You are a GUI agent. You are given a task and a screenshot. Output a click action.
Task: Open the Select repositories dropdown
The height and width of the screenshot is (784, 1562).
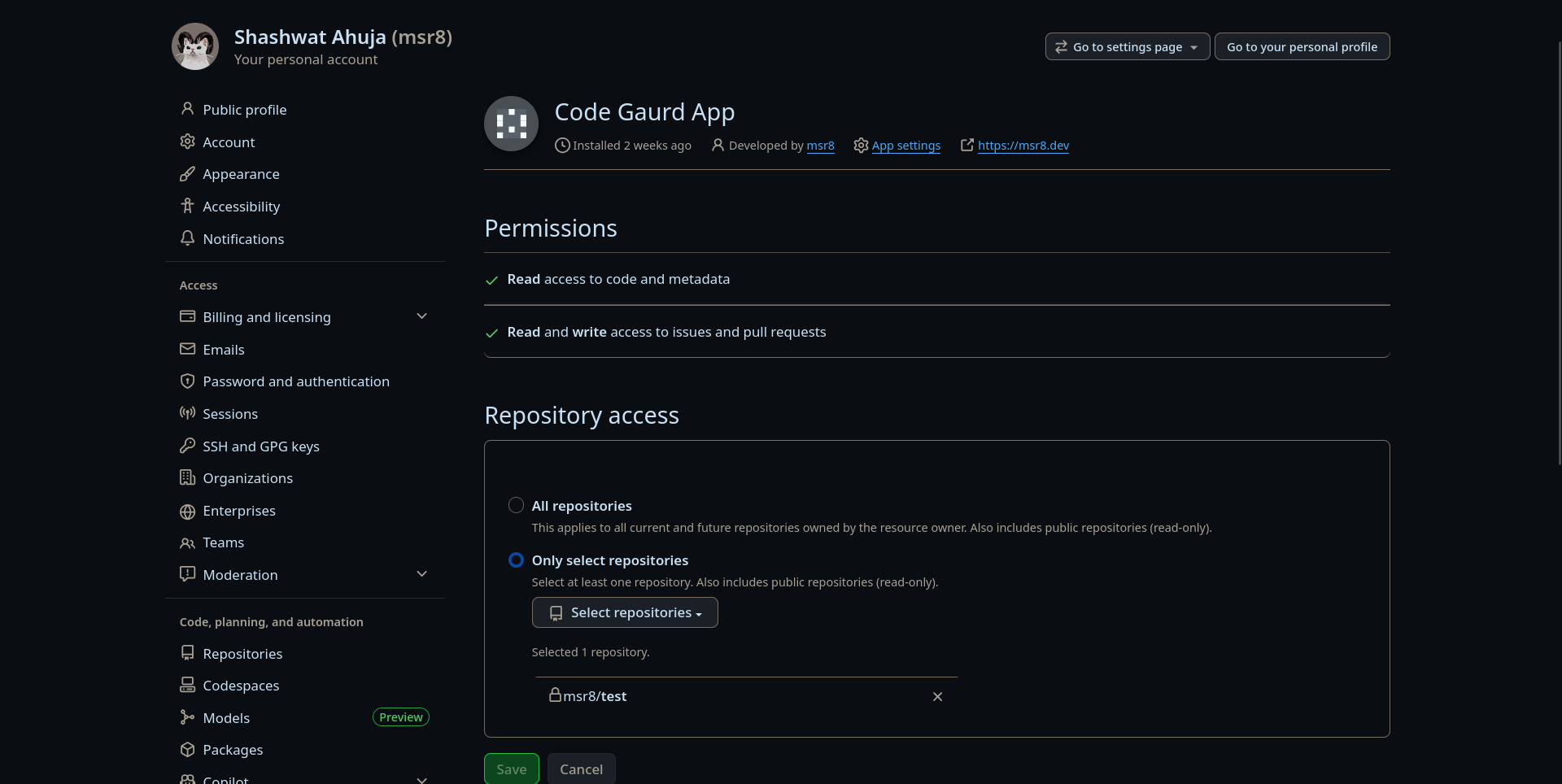click(625, 612)
